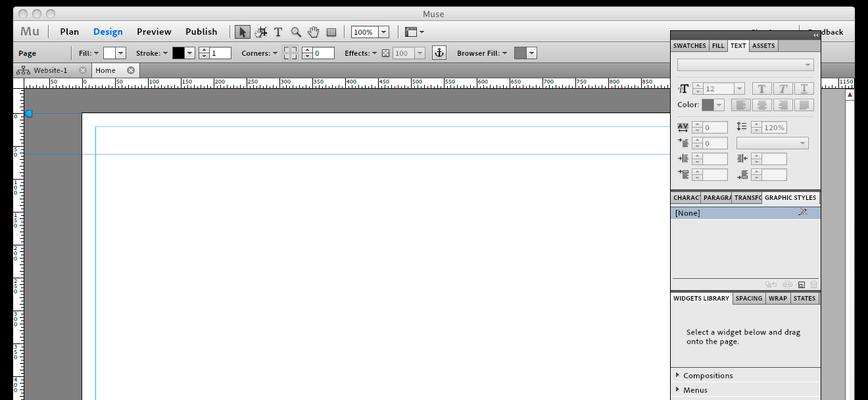868x400 pixels.
Task: Click the right indent icon
Action: (742, 159)
